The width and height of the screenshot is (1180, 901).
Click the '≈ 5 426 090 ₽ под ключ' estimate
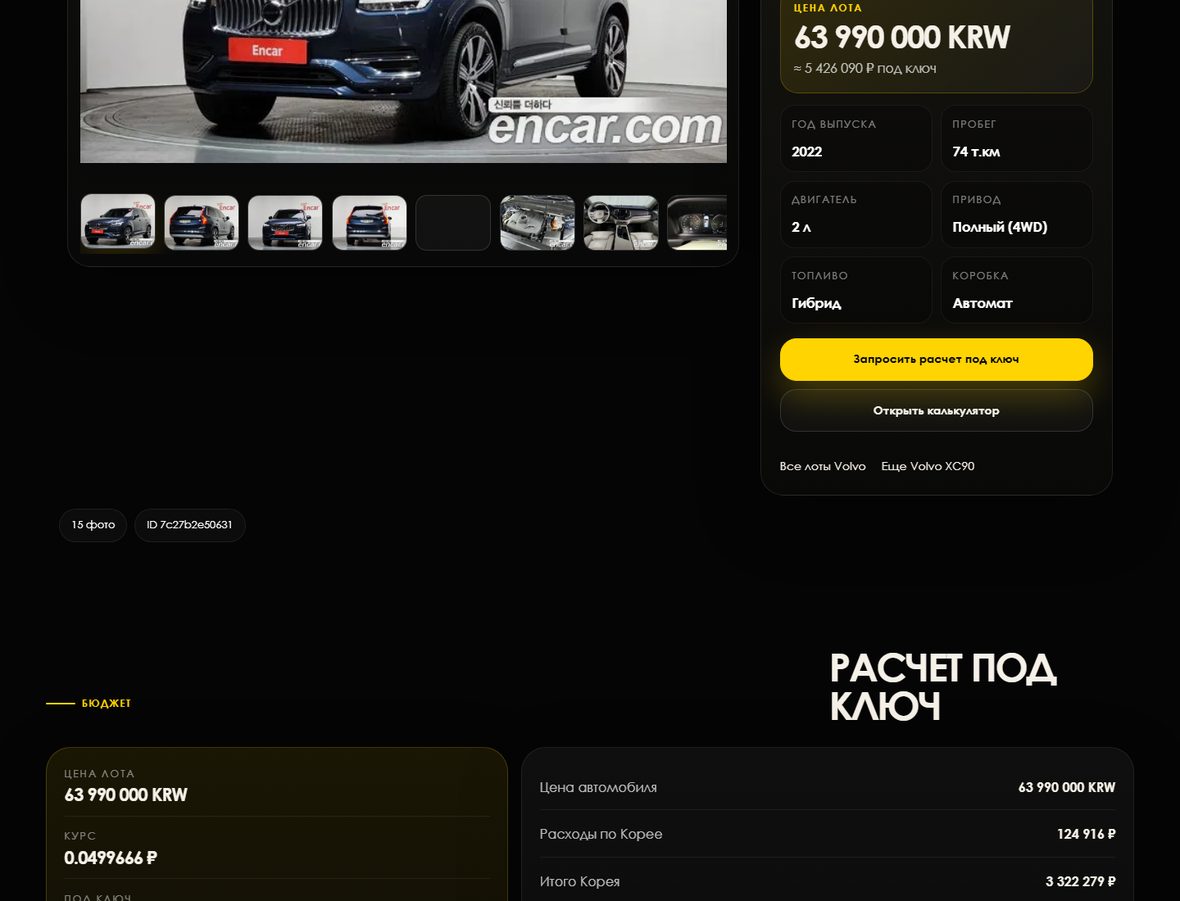(x=865, y=68)
